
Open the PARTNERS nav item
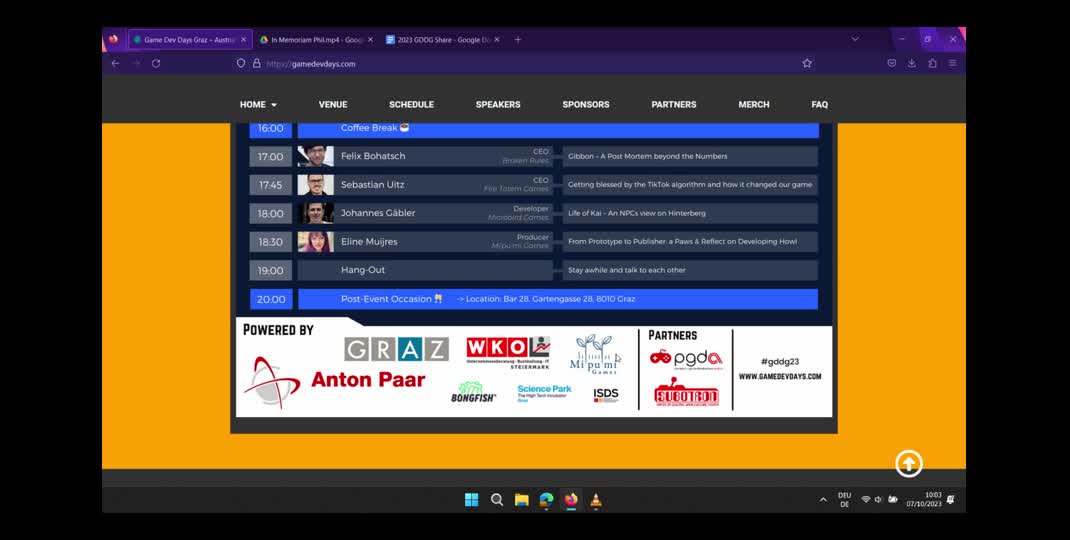(x=674, y=104)
